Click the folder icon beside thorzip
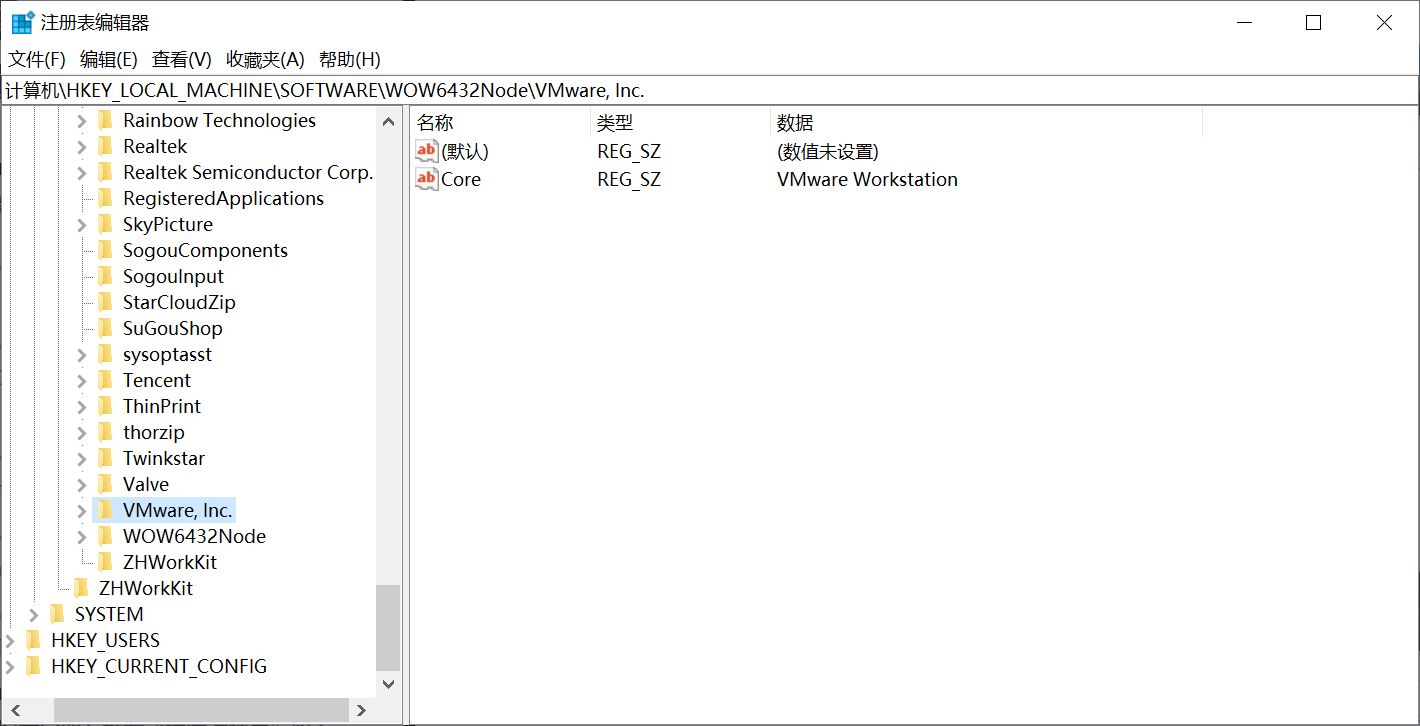Screen dimensions: 1420x726 (105, 432)
